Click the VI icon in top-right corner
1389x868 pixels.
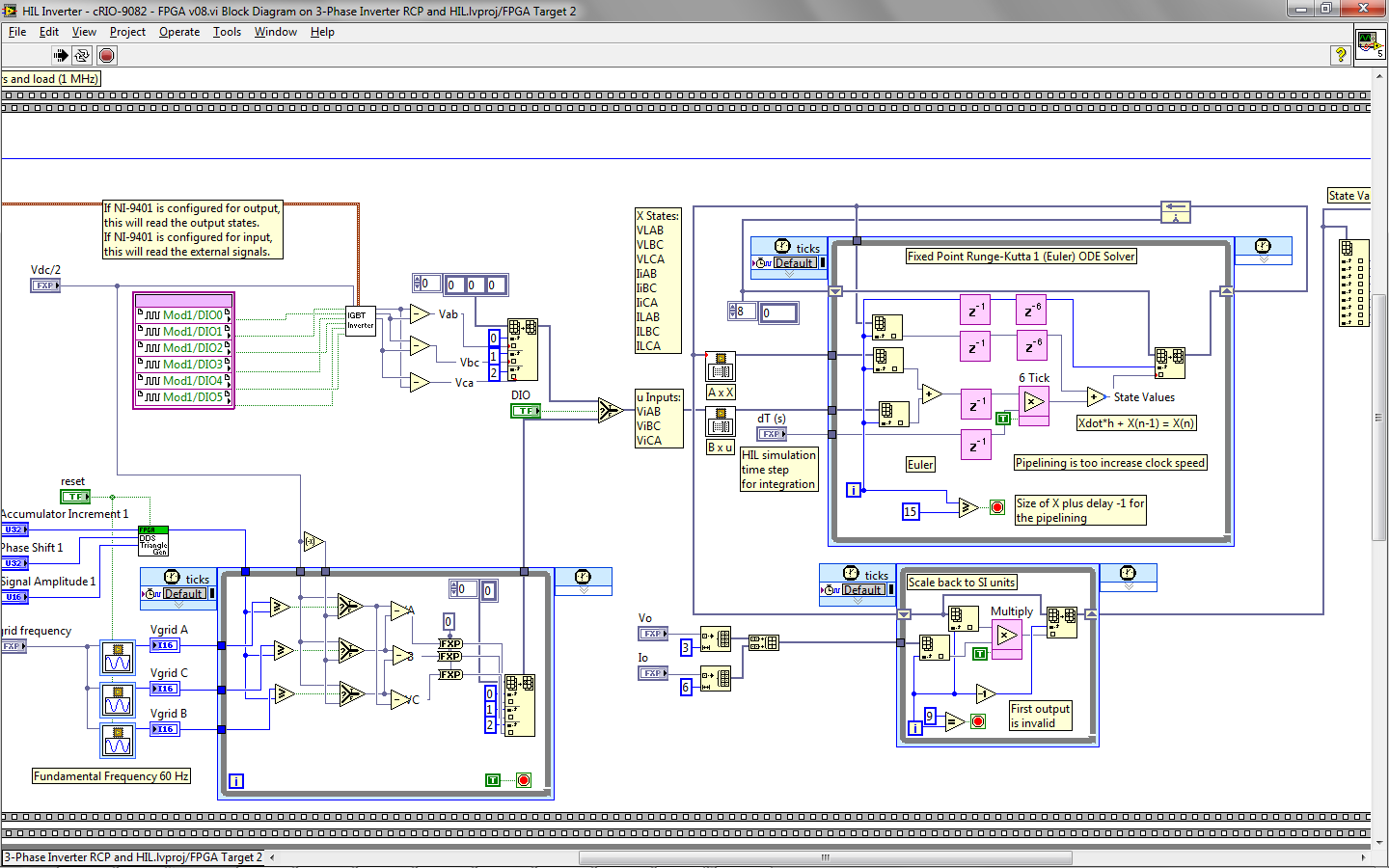pos(1371,44)
